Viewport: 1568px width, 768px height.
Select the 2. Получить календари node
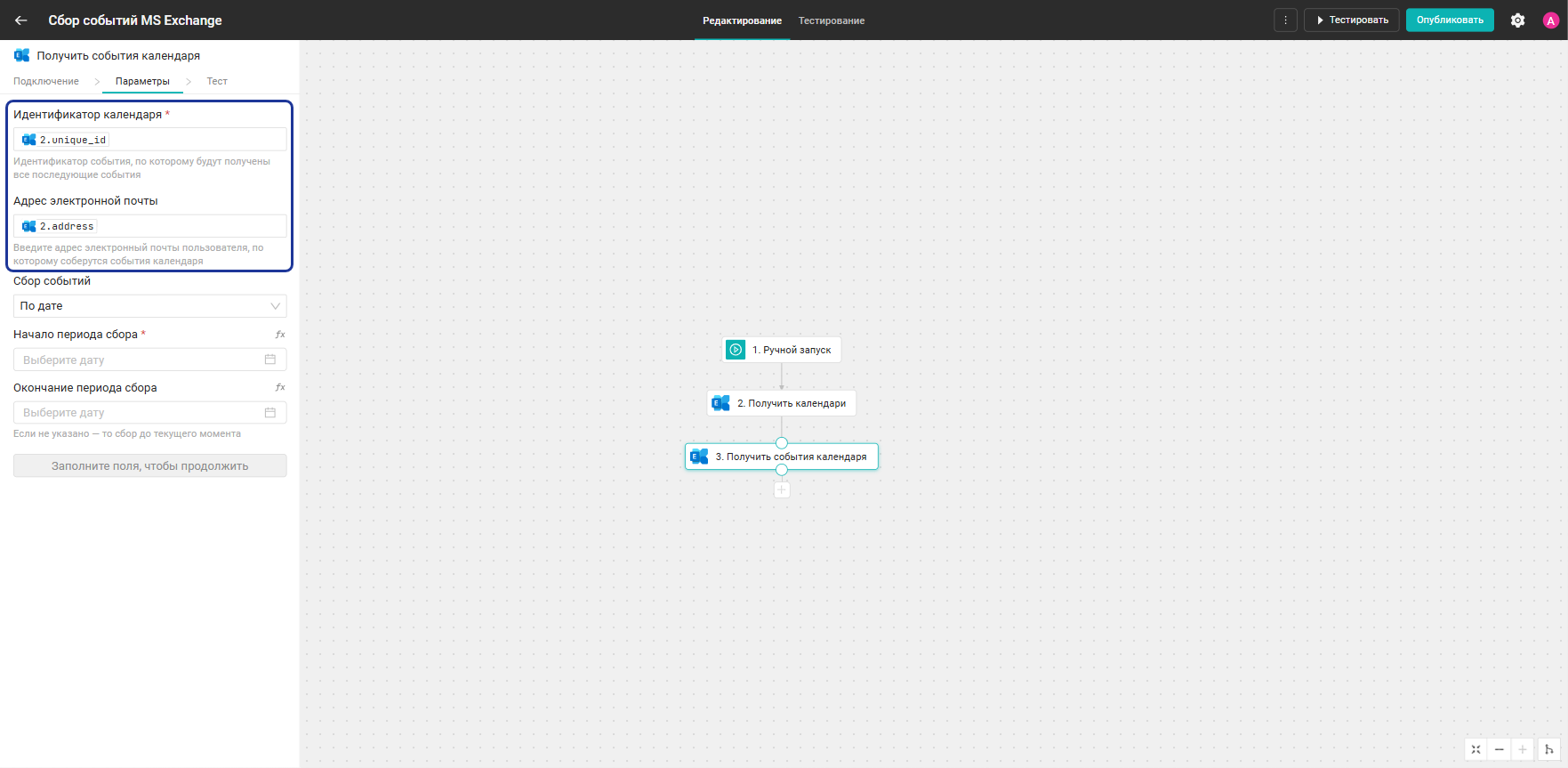(782, 403)
